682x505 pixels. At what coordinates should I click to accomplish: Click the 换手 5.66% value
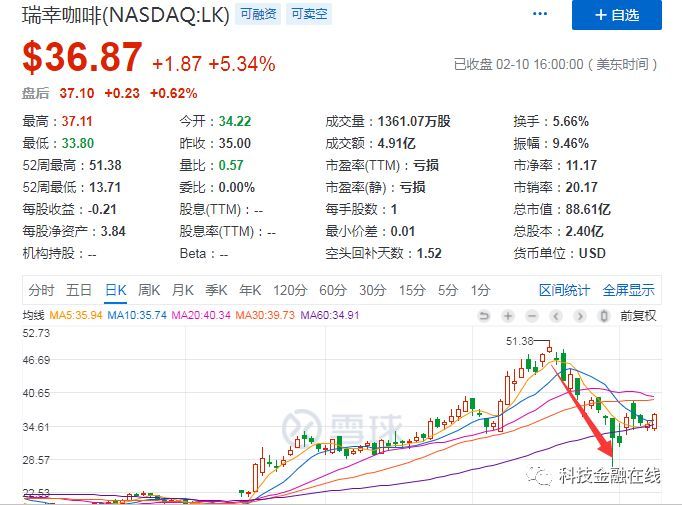click(x=571, y=121)
